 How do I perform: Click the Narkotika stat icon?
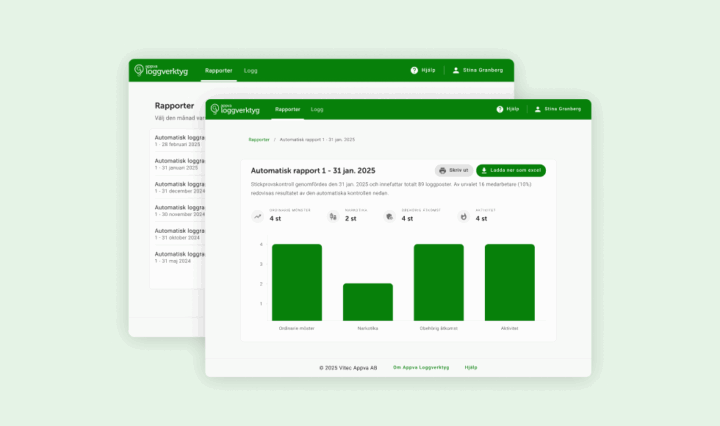332,216
